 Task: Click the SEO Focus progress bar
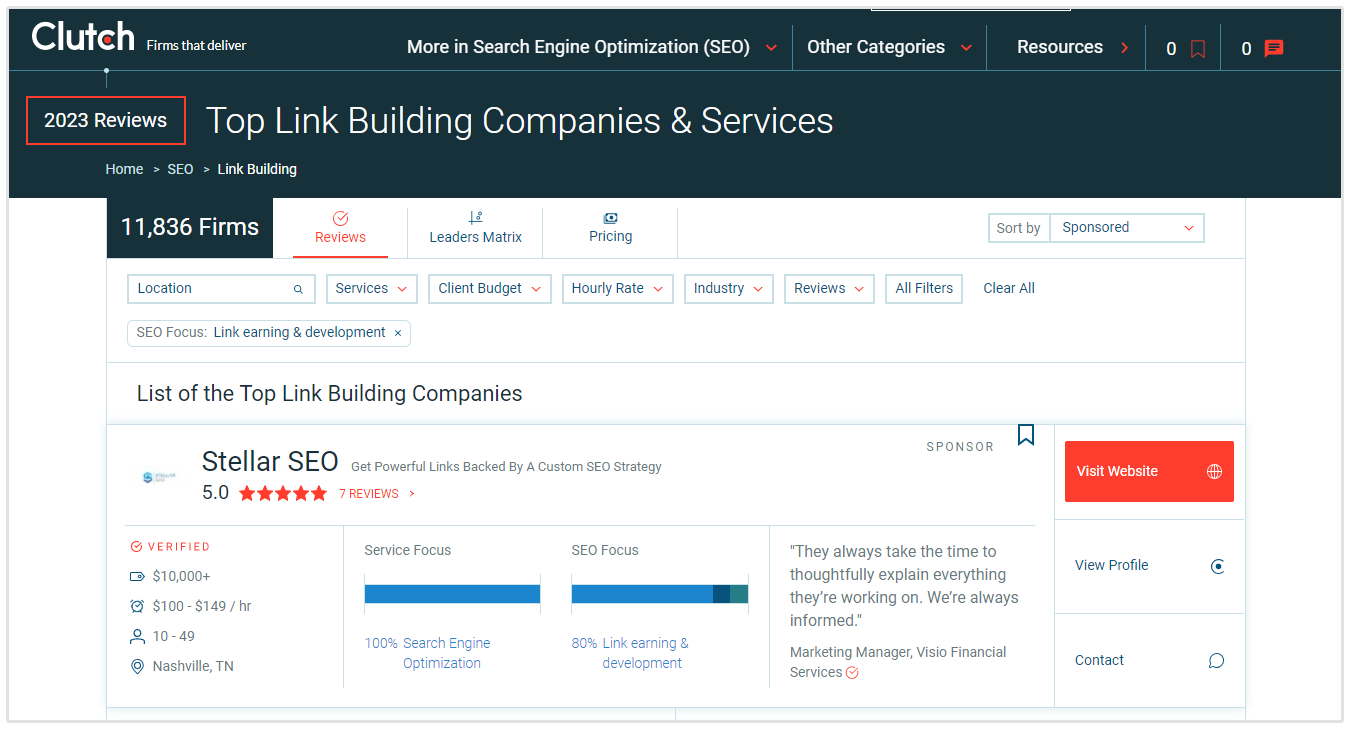point(659,594)
